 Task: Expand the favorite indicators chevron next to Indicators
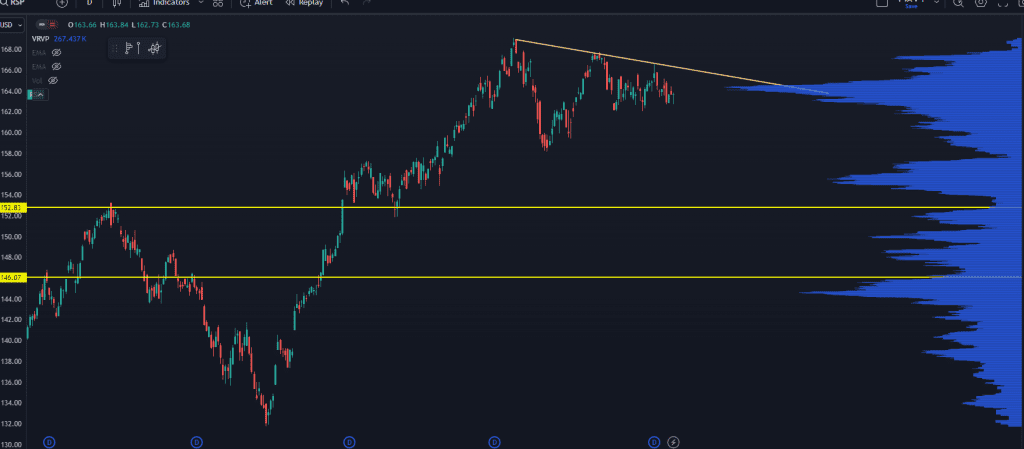click(201, 3)
